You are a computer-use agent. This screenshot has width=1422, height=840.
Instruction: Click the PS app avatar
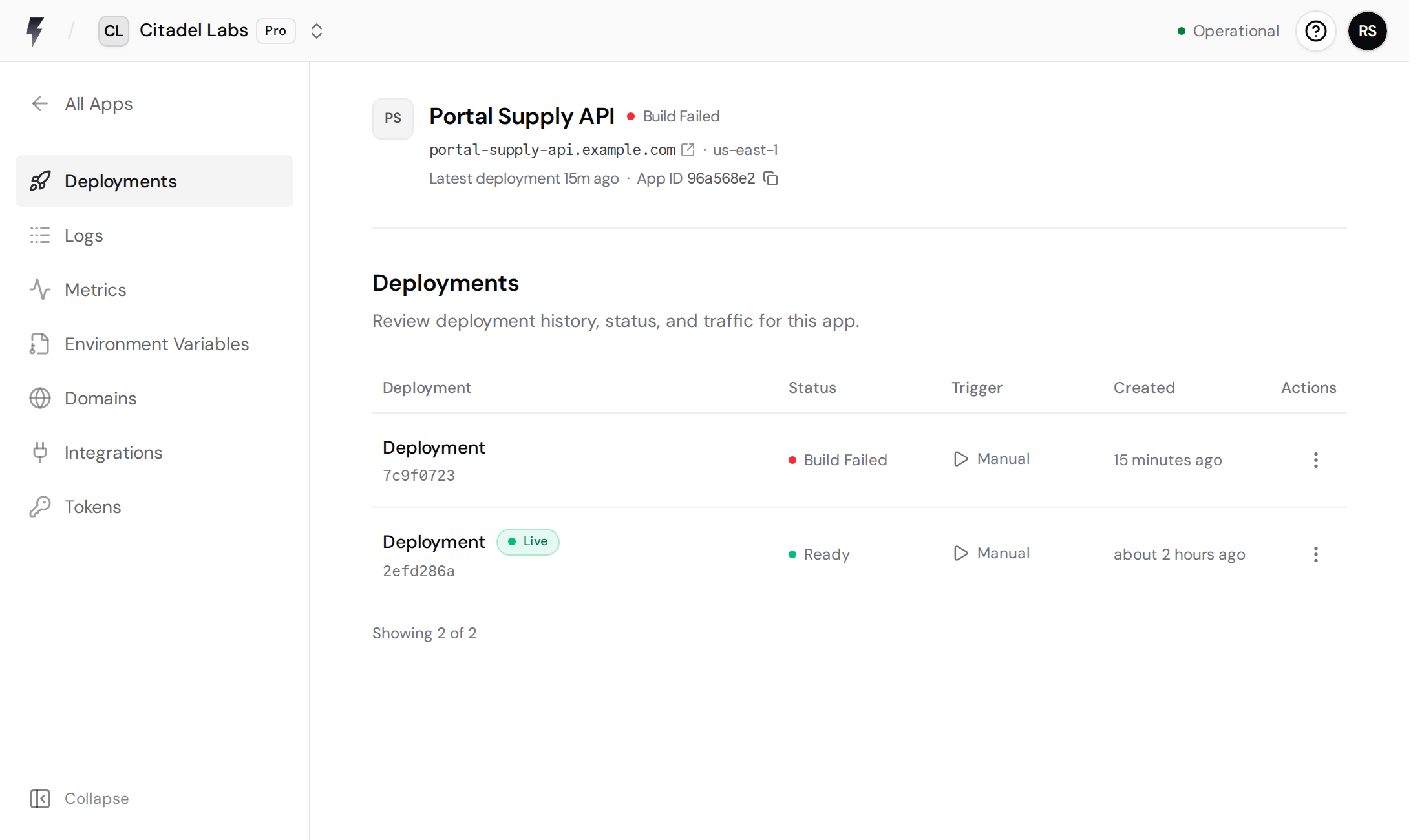393,118
